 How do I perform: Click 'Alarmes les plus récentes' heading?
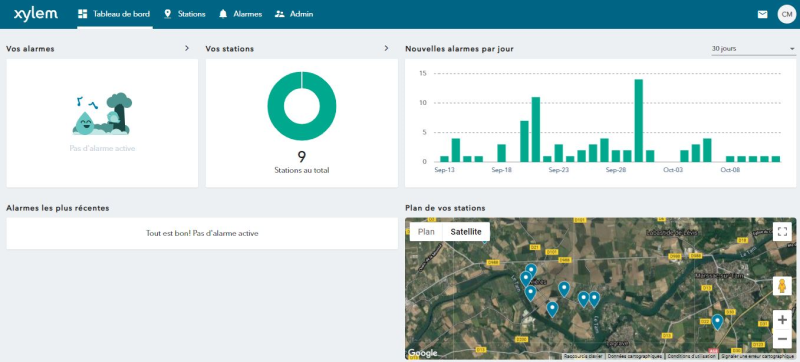click(58, 208)
